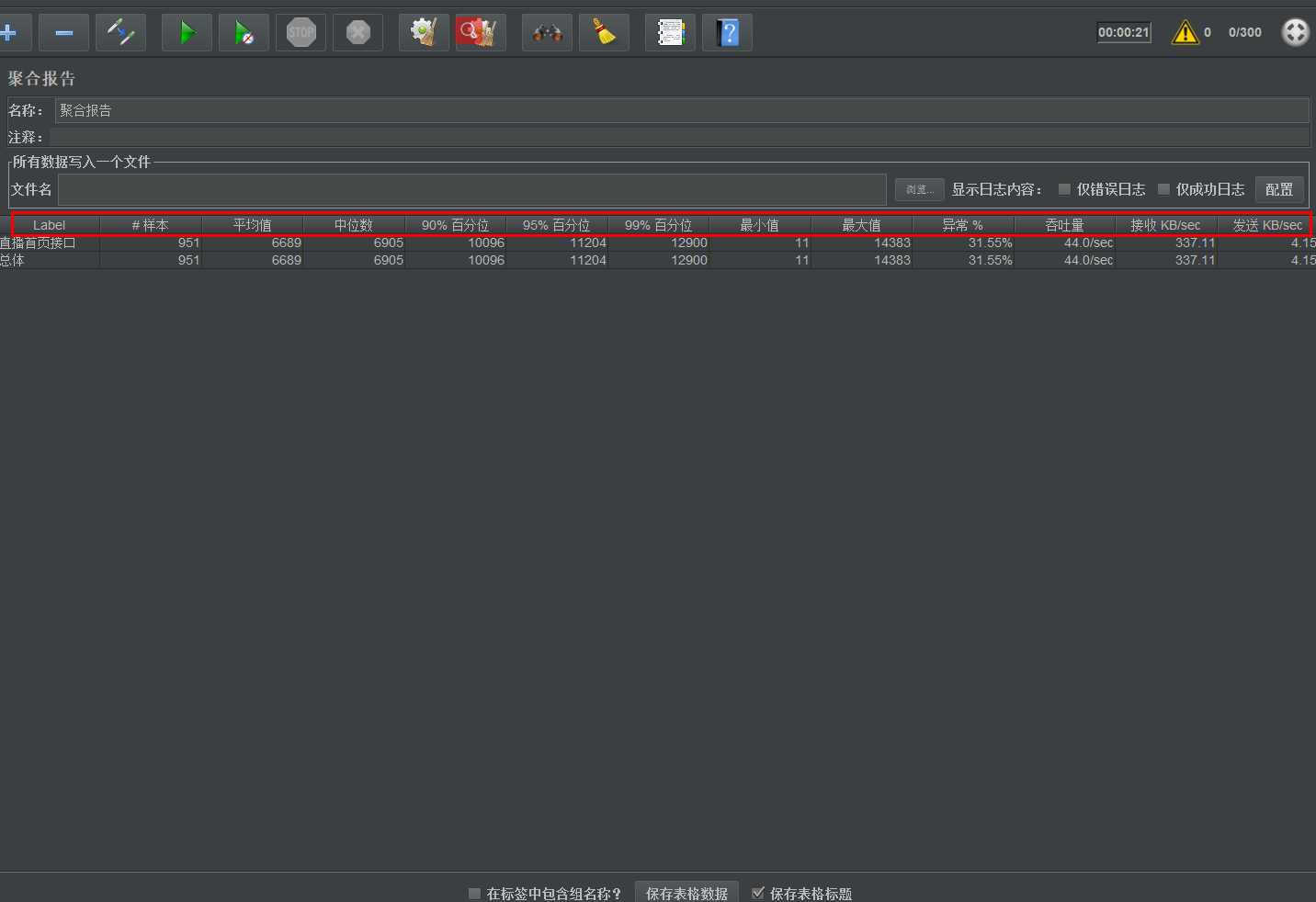
Task: Click 31.55% in 直播首页接口 row
Action: point(990,242)
